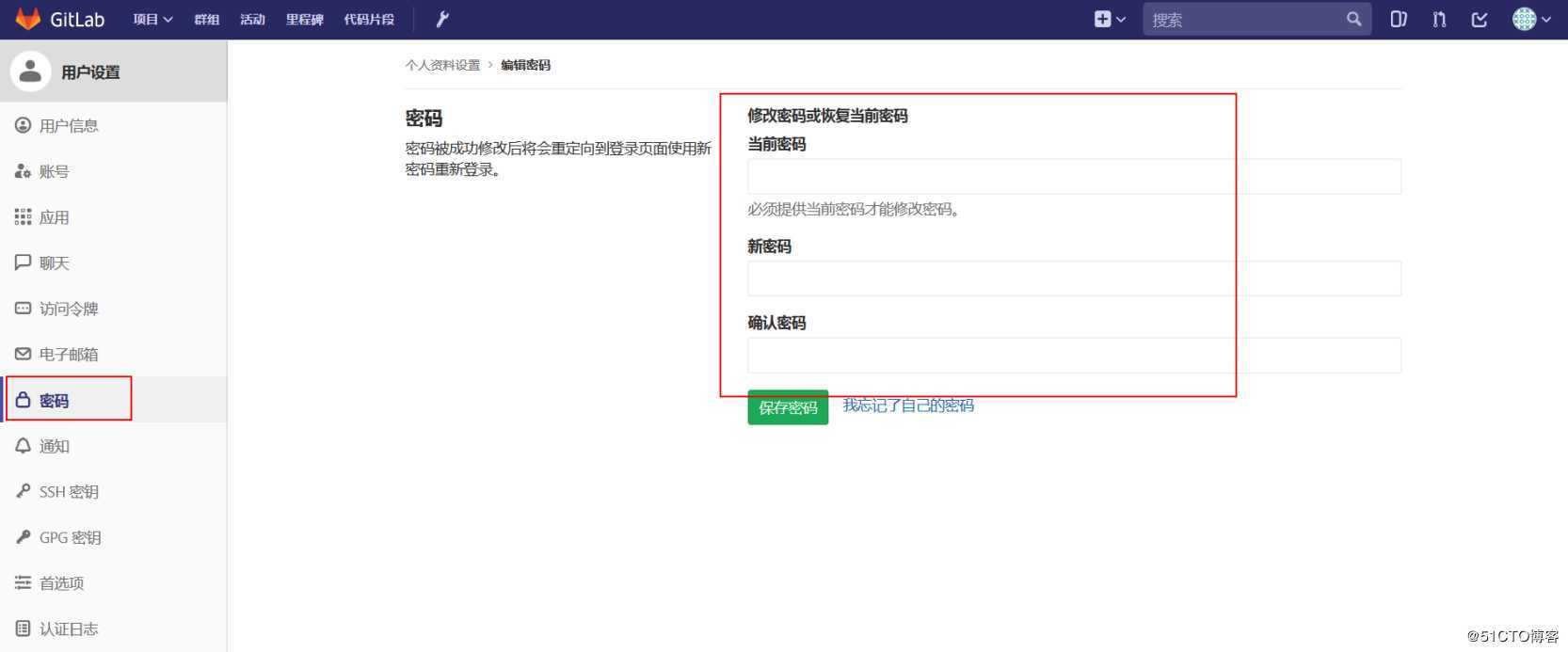The width and height of the screenshot is (1568, 652).
Task: Click the 用户信息 sidebar icon
Action: pos(23,125)
